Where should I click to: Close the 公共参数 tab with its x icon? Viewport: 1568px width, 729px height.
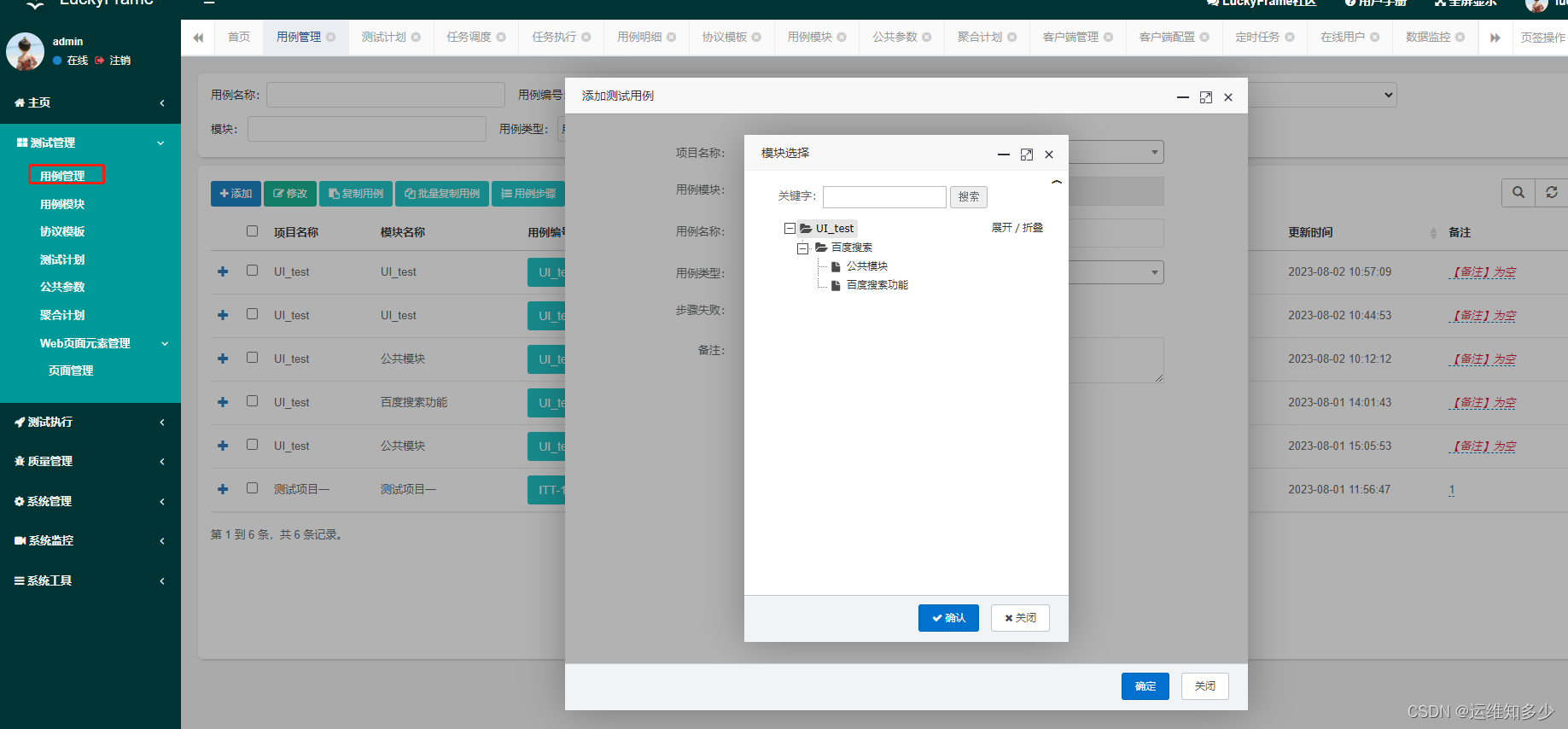pos(927,38)
